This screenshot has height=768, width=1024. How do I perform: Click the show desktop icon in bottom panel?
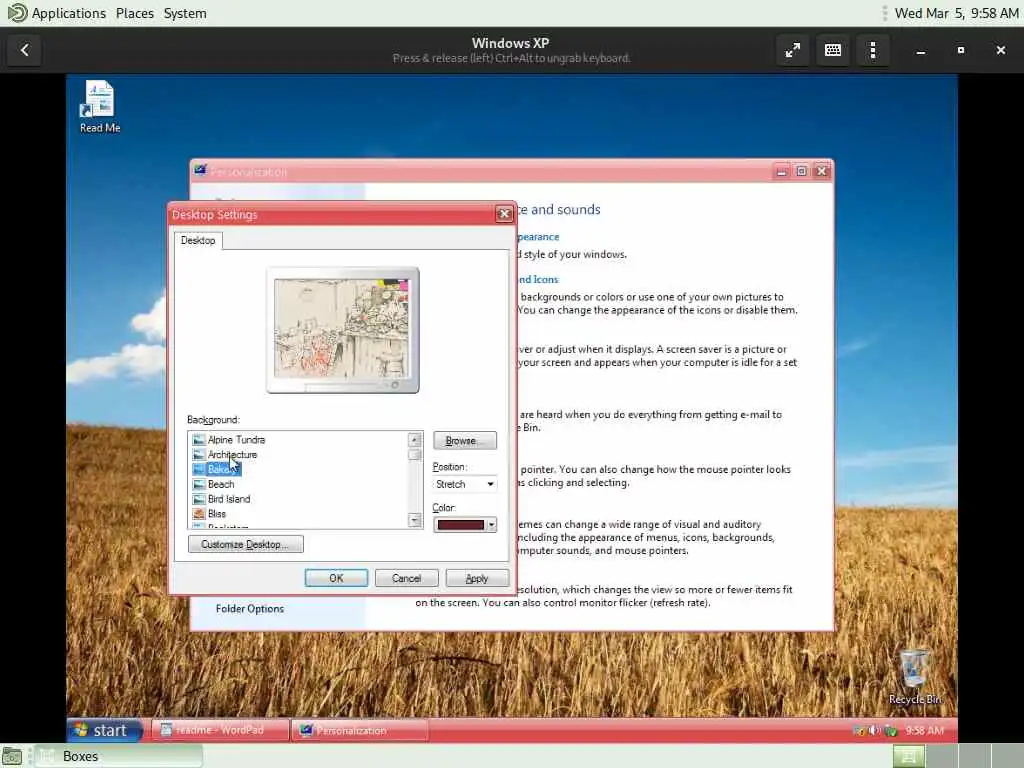[x=12, y=756]
